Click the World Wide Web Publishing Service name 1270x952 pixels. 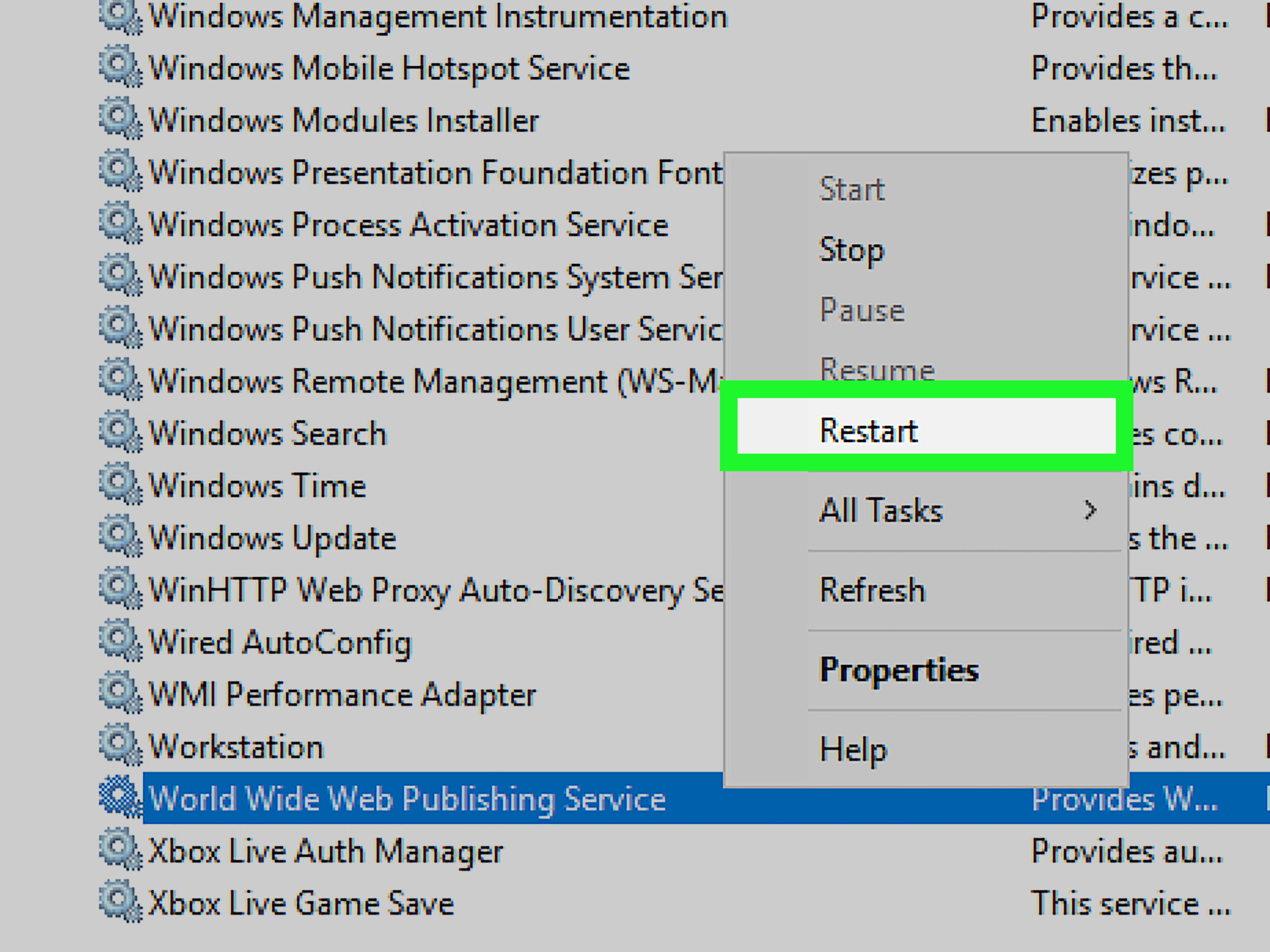(407, 799)
